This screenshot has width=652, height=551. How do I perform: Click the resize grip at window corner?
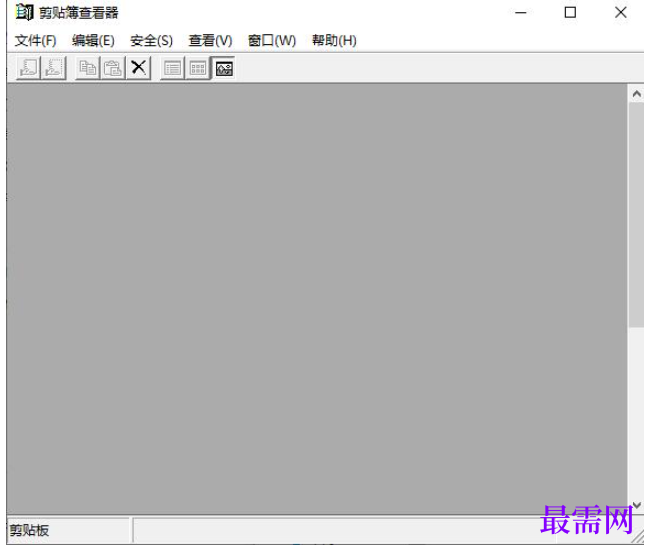pos(638,538)
